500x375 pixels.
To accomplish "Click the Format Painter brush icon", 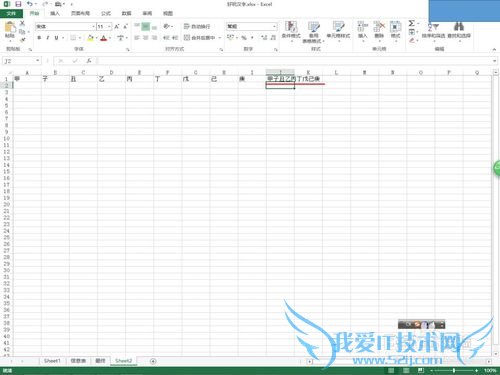I will (22, 40).
